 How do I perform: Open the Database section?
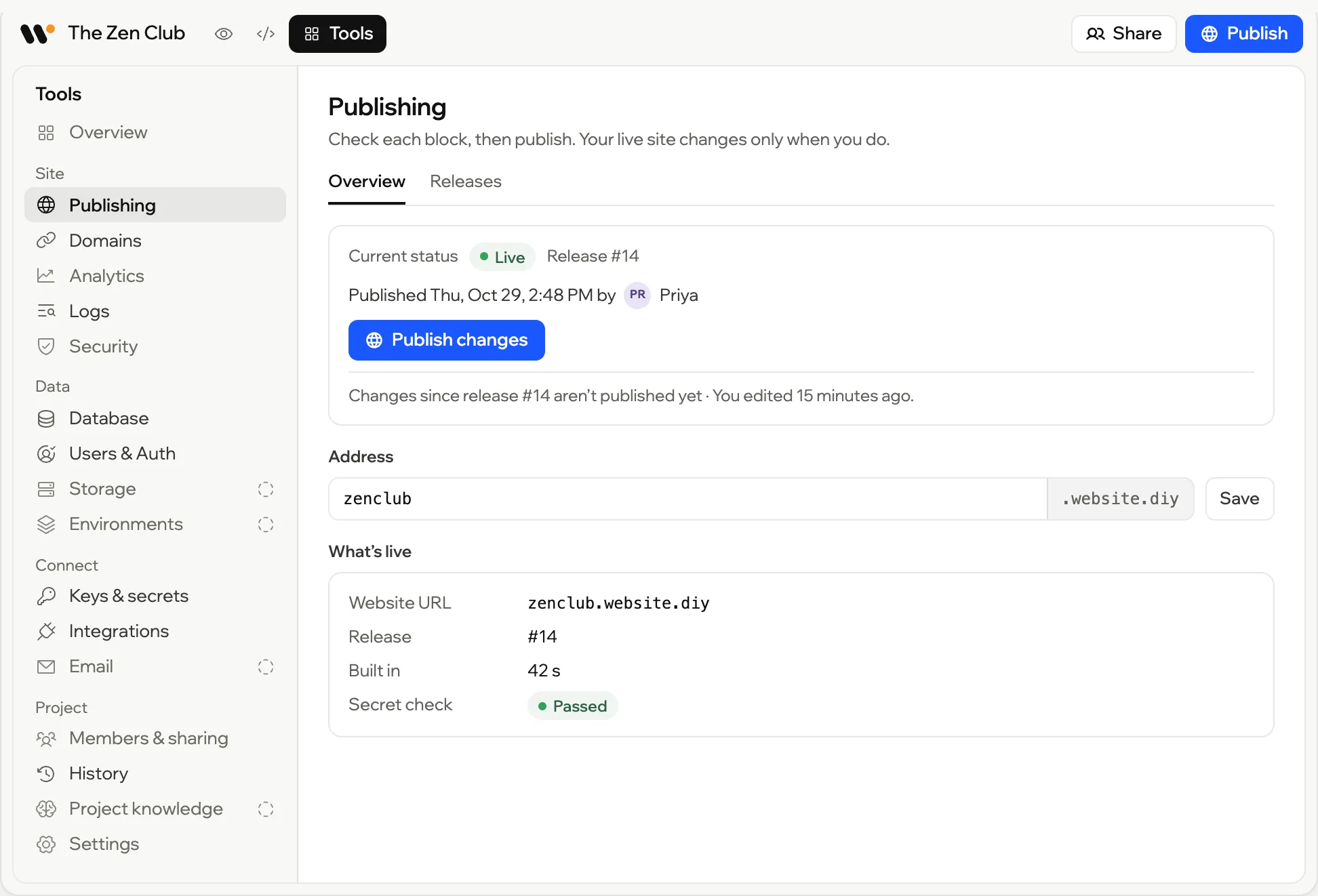point(155,418)
